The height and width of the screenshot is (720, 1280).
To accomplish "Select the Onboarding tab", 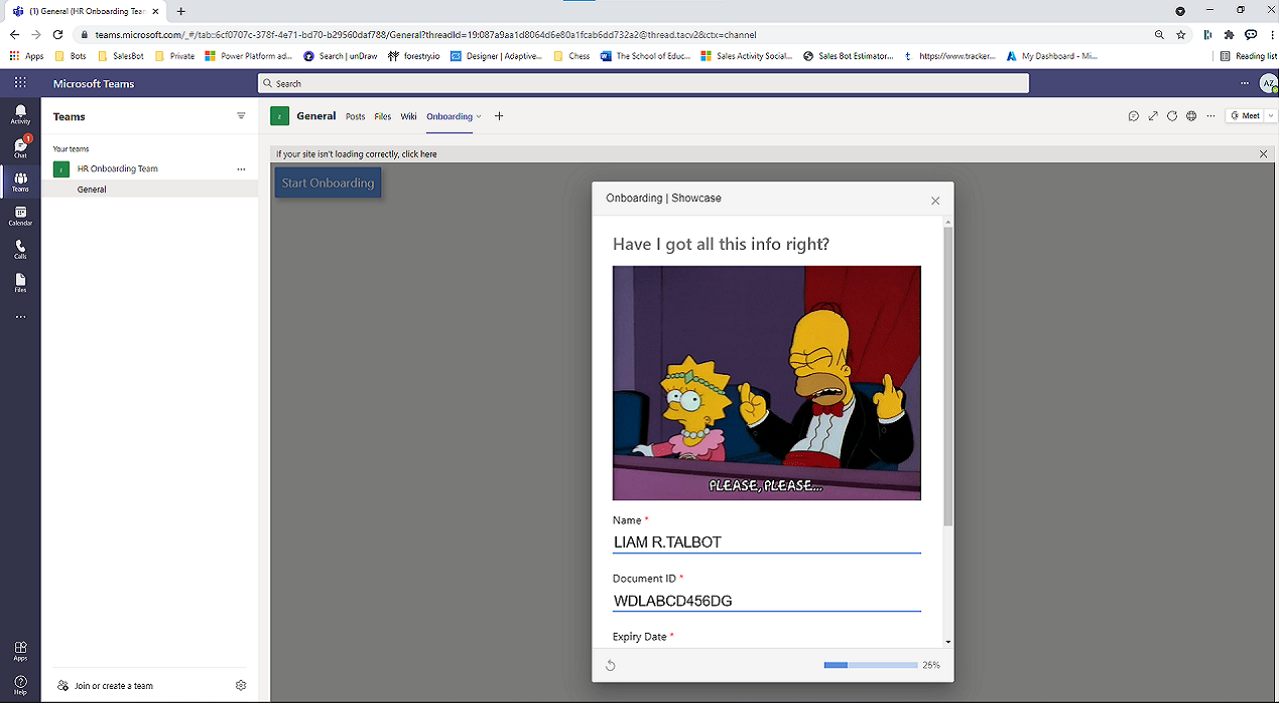I will (x=449, y=116).
